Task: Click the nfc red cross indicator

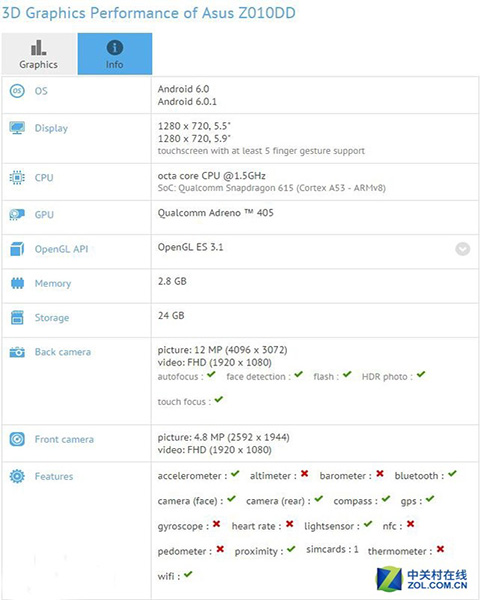Action: [x=410, y=524]
